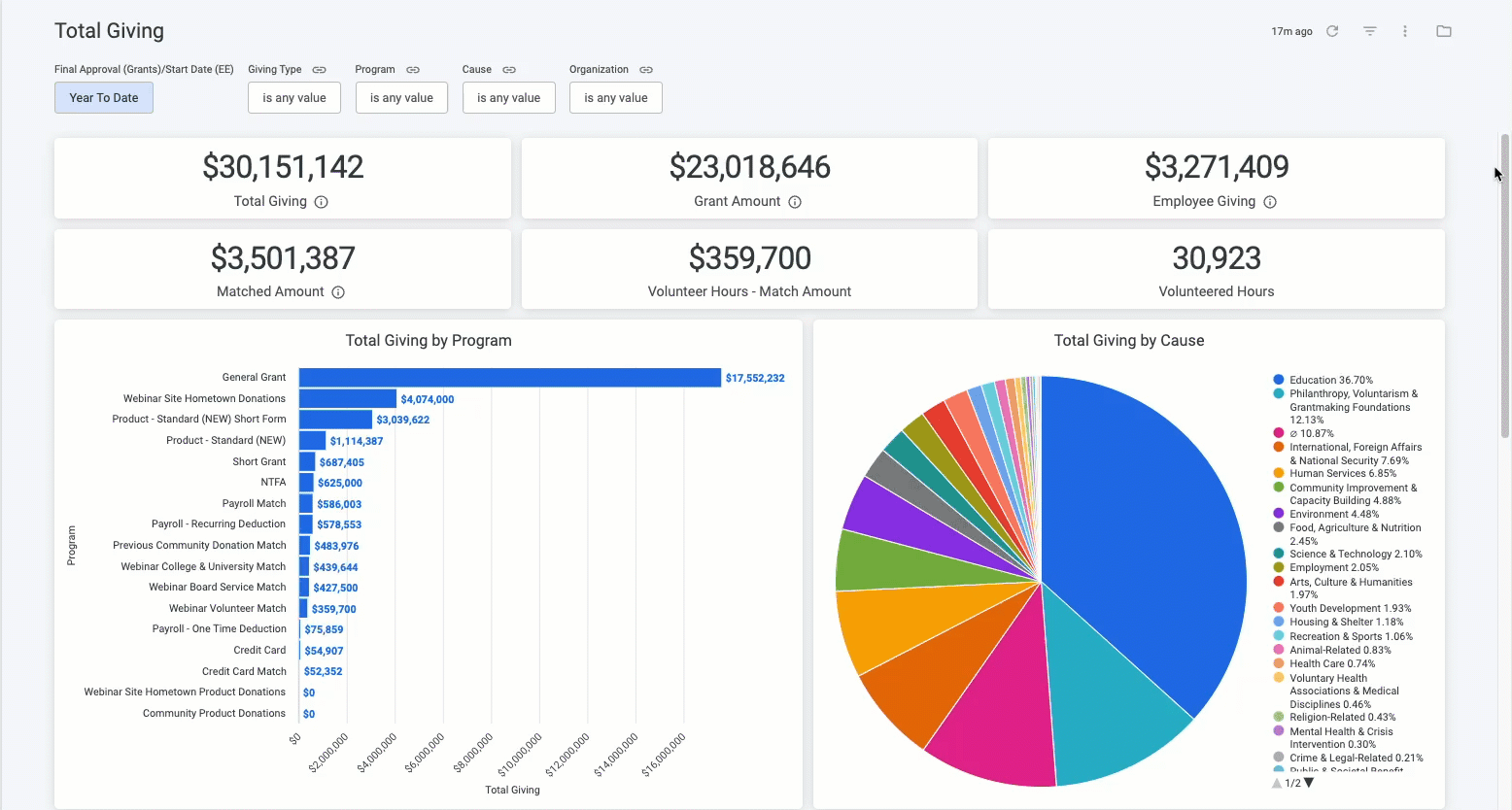Screen dimensions: 1512x810
Task: Show info for Grant Amount tile
Action: (795, 202)
